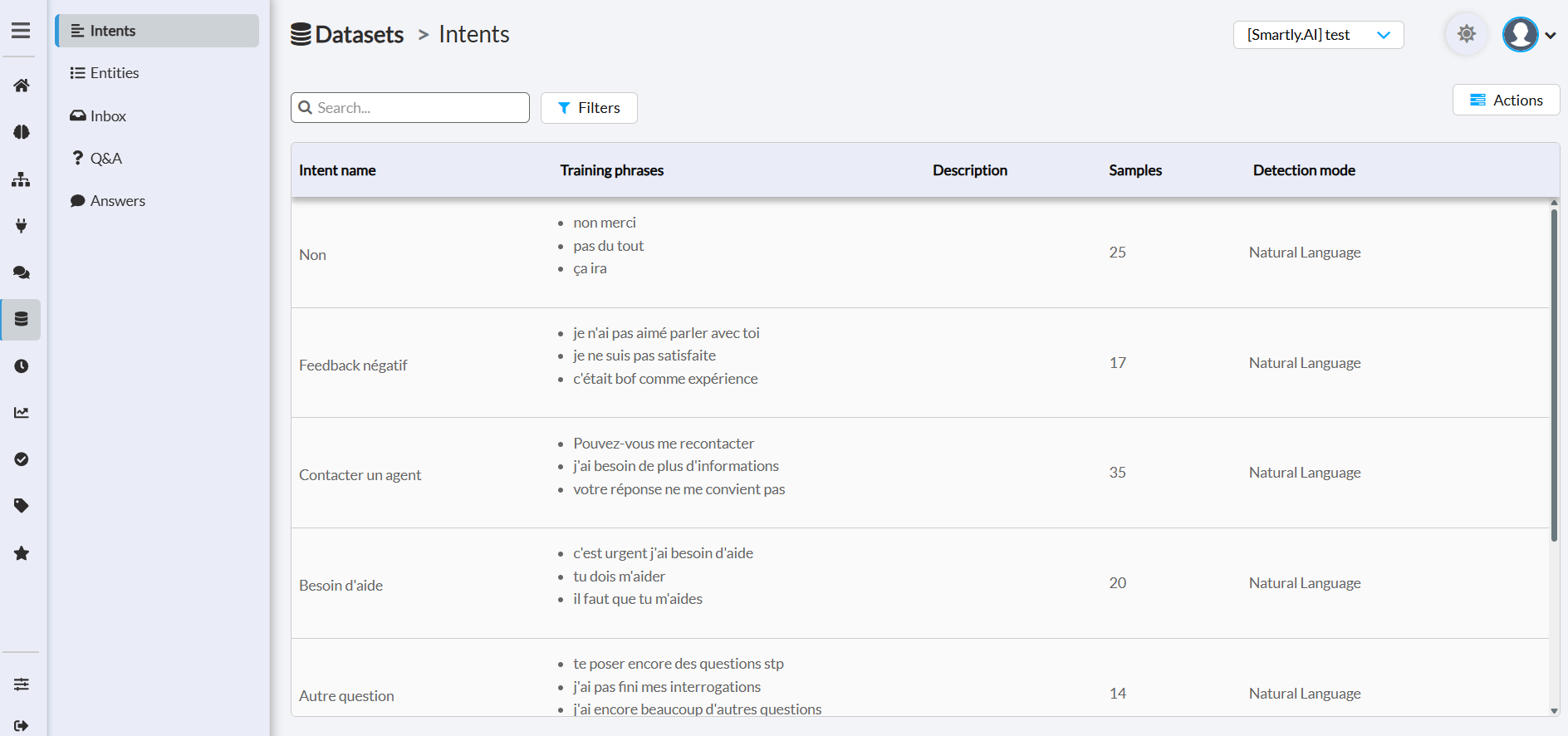Click the star icon in sidebar
Image resolution: width=1568 pixels, height=736 pixels.
point(22,553)
